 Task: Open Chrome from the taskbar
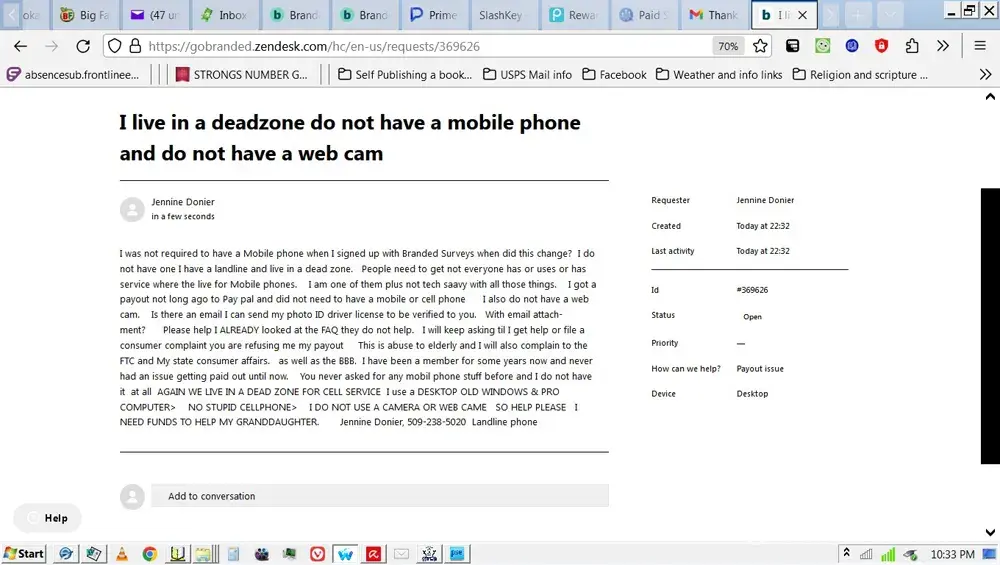click(x=149, y=553)
